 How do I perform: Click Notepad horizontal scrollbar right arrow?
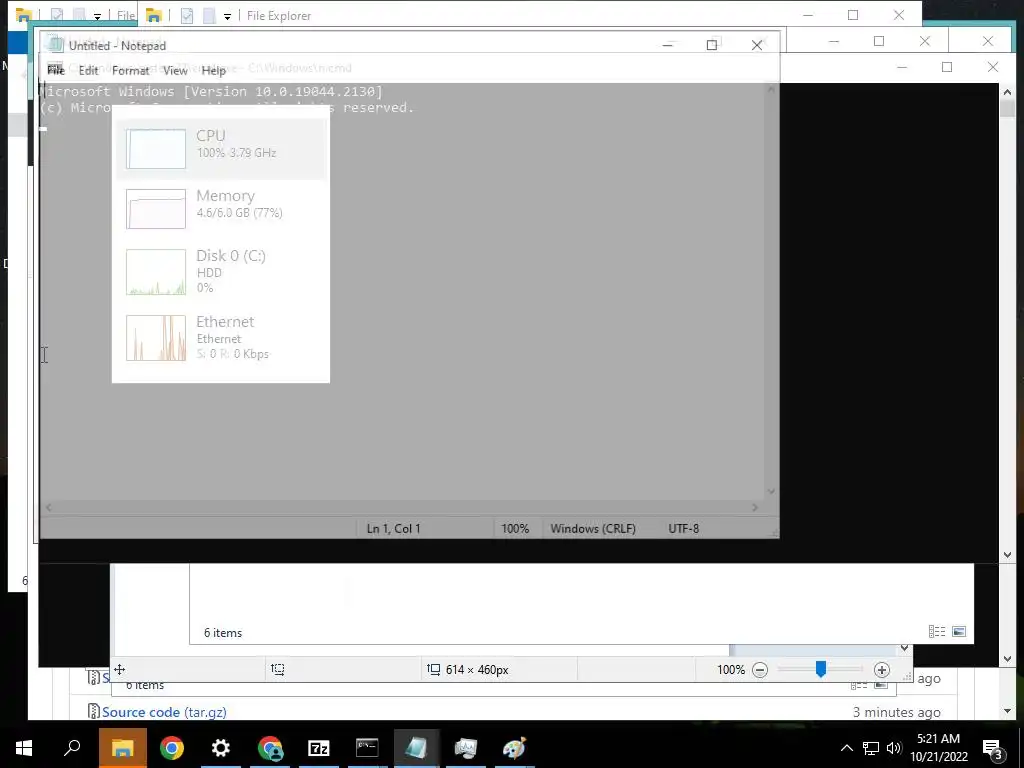755,507
